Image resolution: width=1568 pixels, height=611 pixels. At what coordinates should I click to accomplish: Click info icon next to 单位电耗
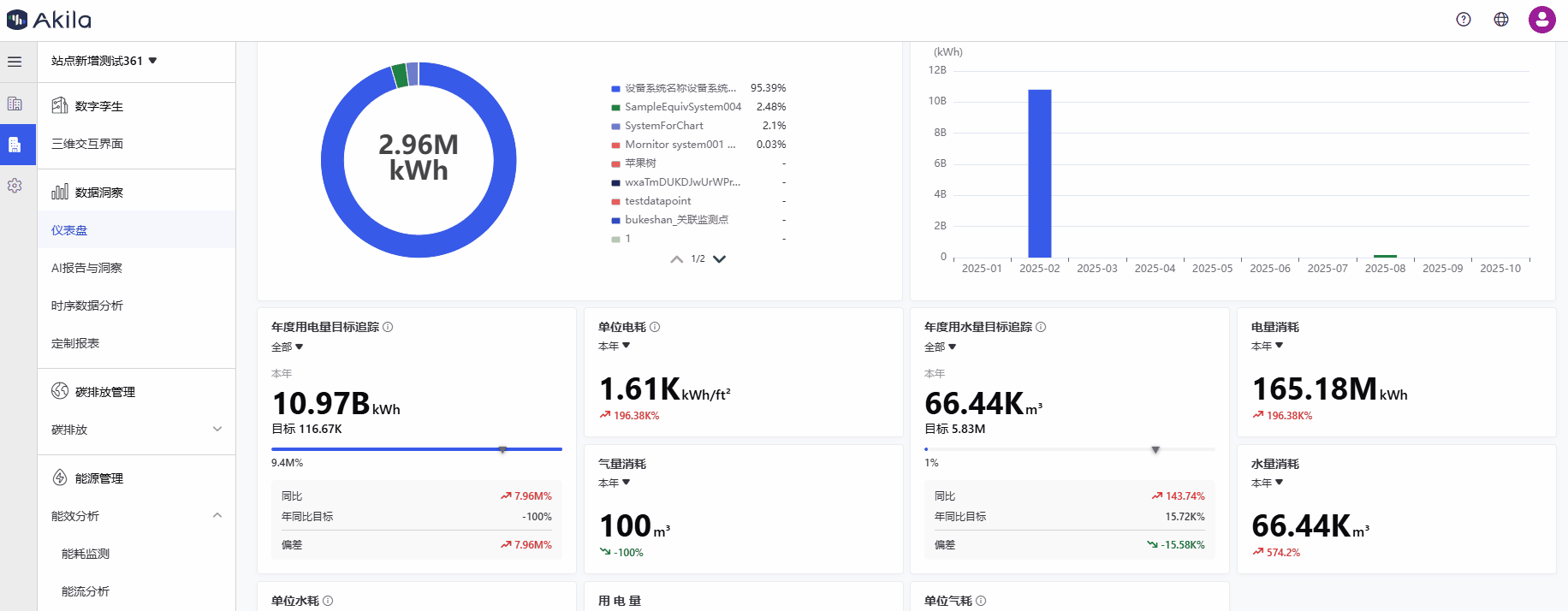(655, 327)
